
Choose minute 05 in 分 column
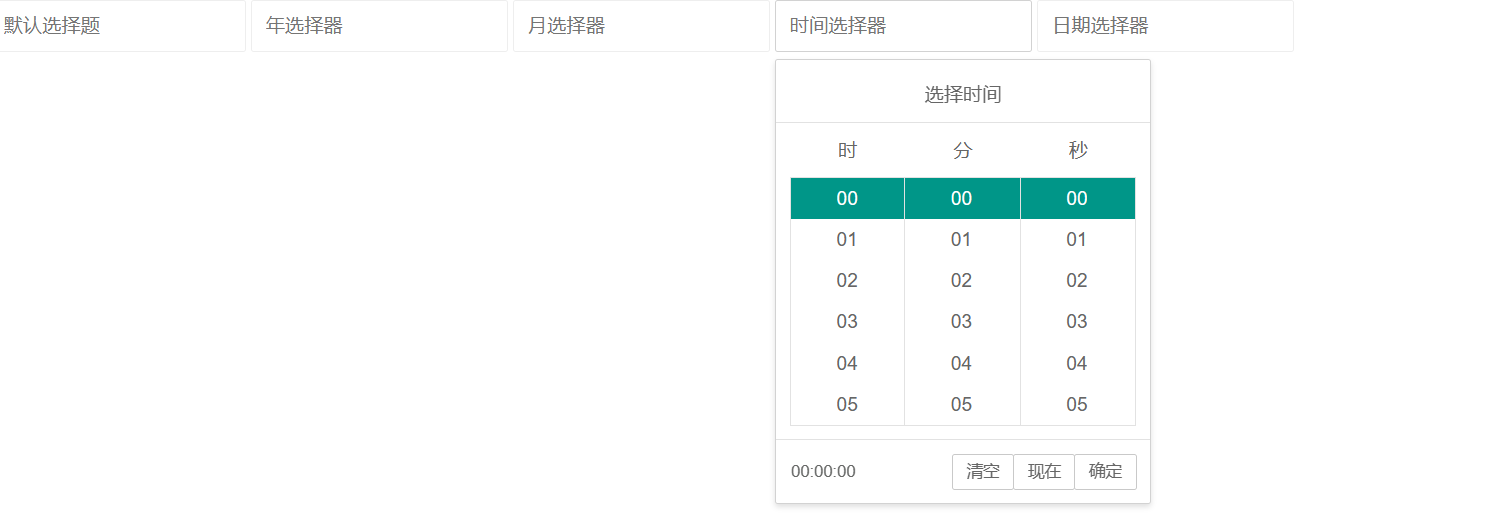(x=962, y=405)
